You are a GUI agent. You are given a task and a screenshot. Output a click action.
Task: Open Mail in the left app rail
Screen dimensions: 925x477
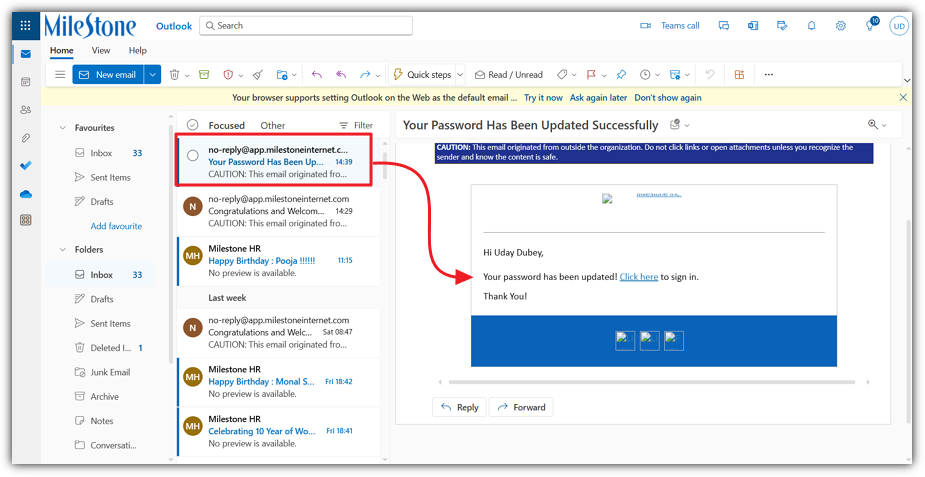(x=25, y=54)
